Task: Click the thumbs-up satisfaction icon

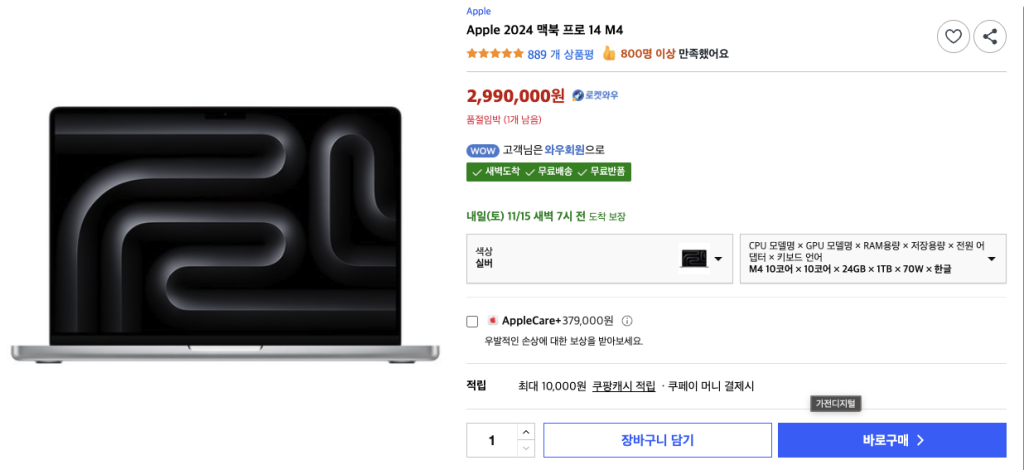Action: tap(608, 54)
